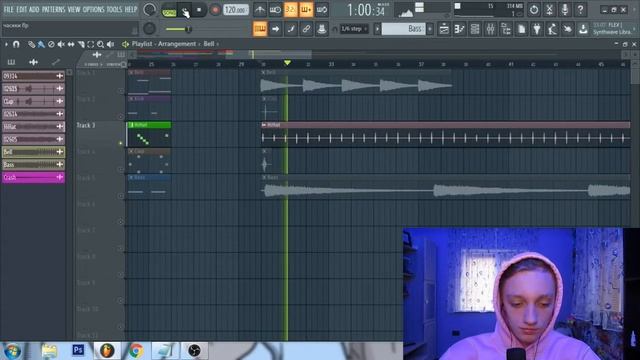
Task: Open the Channel rack icon
Action: (475, 29)
